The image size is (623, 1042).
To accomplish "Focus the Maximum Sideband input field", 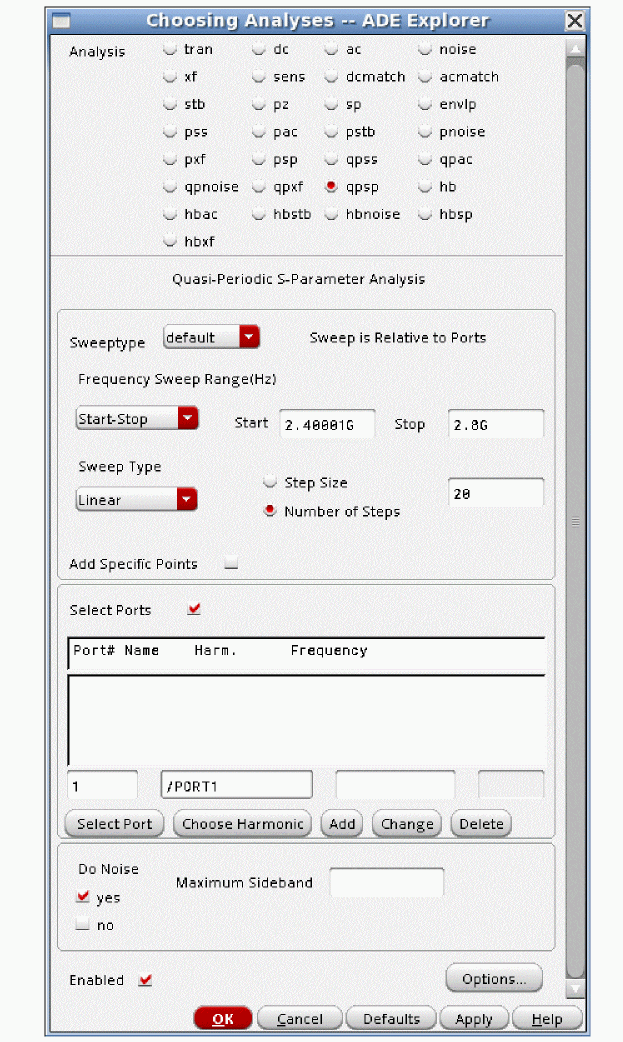I will coord(386,883).
